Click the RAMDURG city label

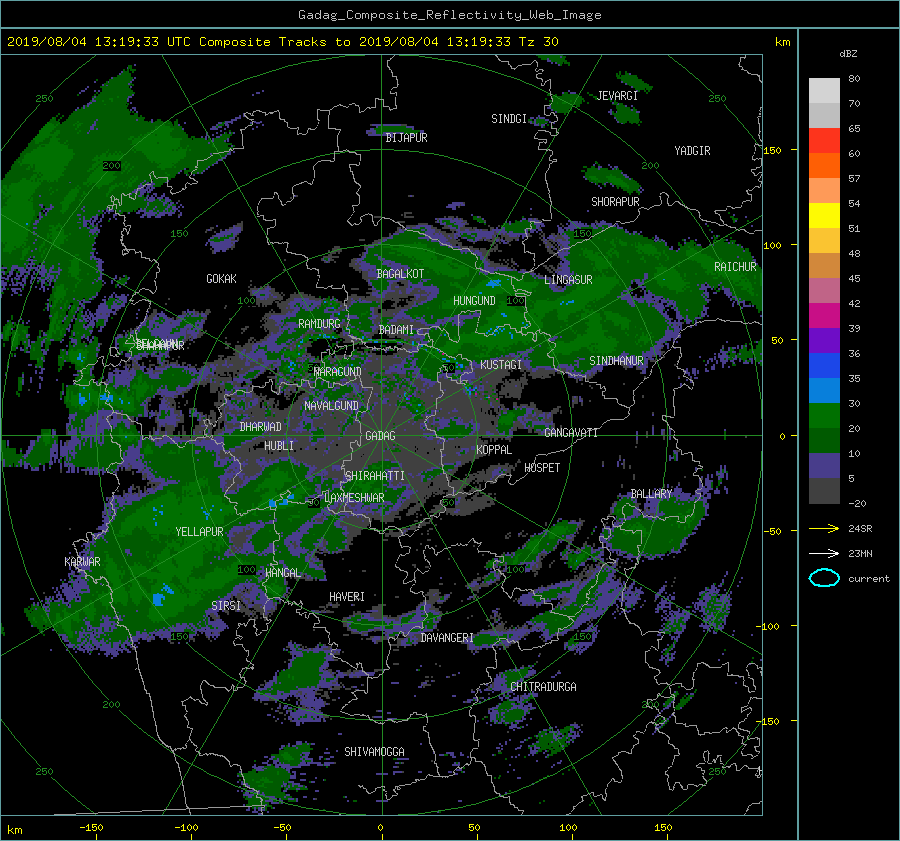pyautogui.click(x=319, y=324)
